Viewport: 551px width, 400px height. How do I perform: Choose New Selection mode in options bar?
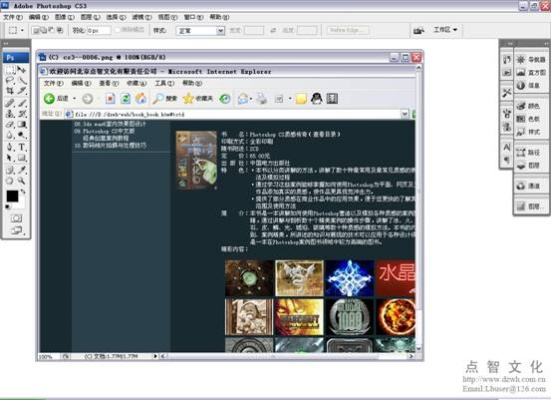(35, 31)
